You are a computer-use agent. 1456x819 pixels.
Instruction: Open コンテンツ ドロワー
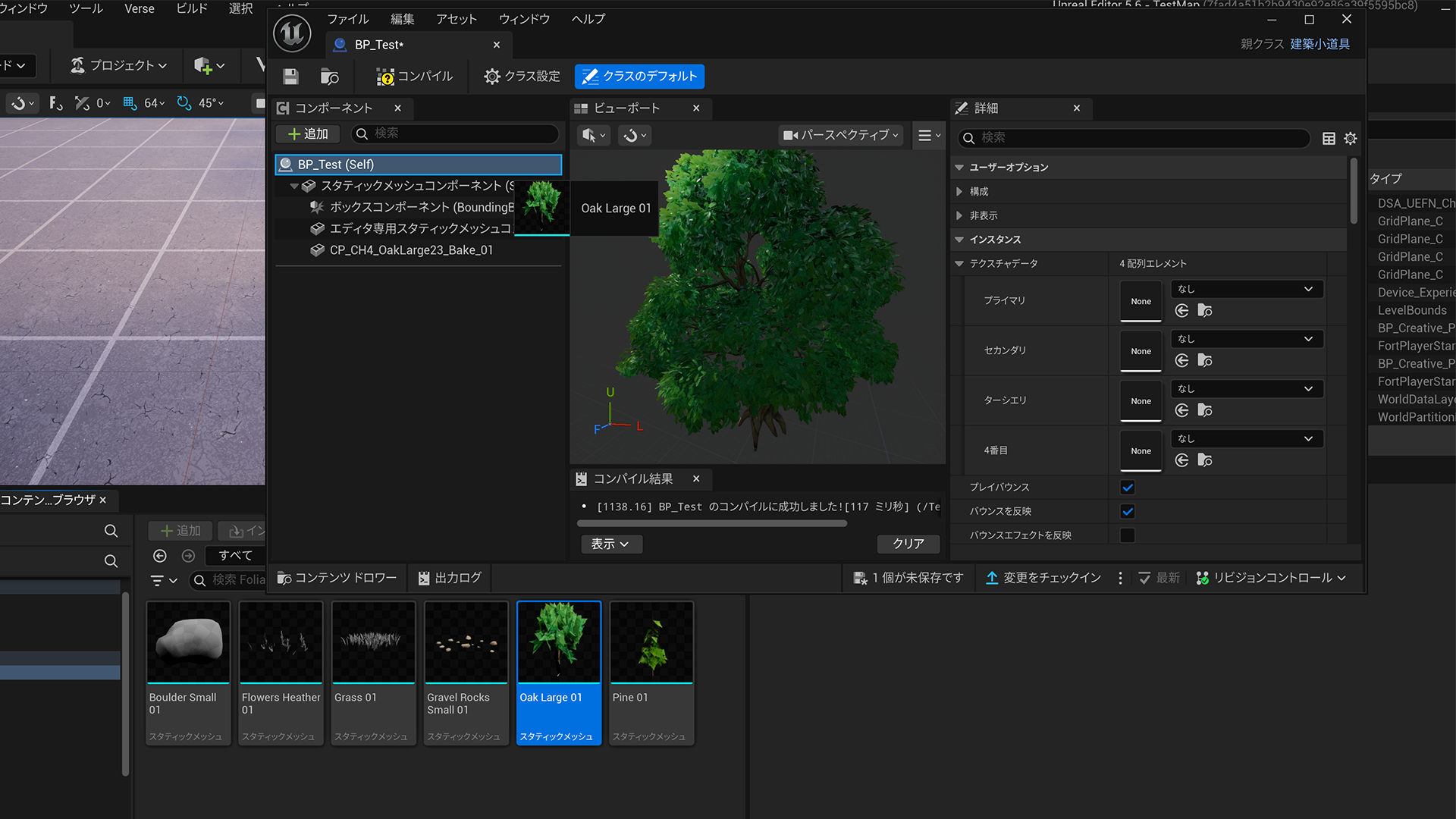tap(337, 578)
